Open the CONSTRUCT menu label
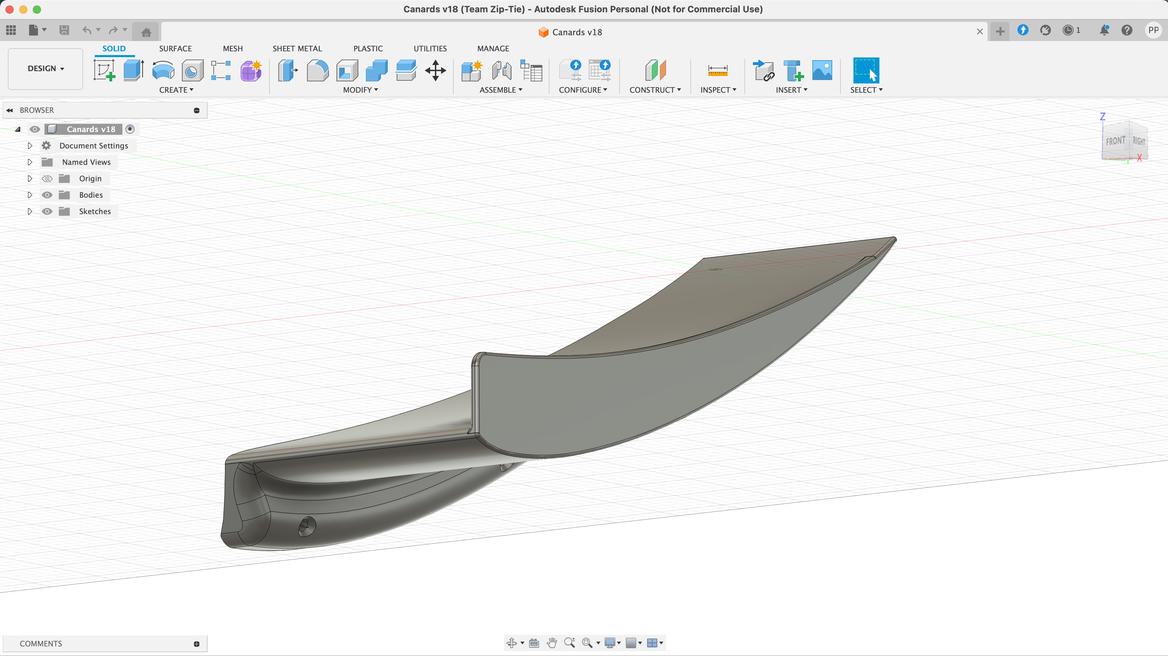1168x656 pixels. point(654,90)
